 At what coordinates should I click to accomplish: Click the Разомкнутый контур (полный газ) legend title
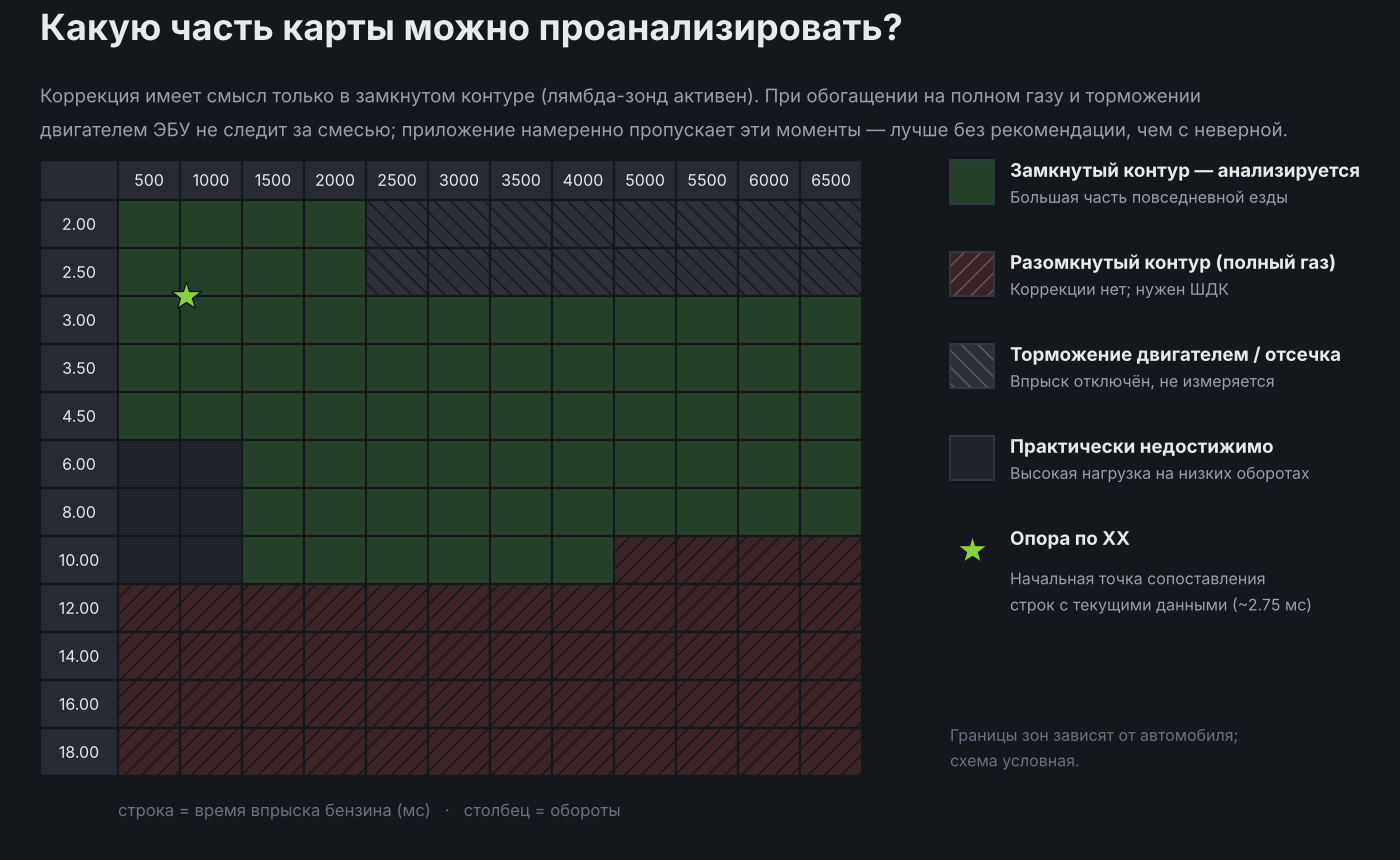pos(1173,263)
